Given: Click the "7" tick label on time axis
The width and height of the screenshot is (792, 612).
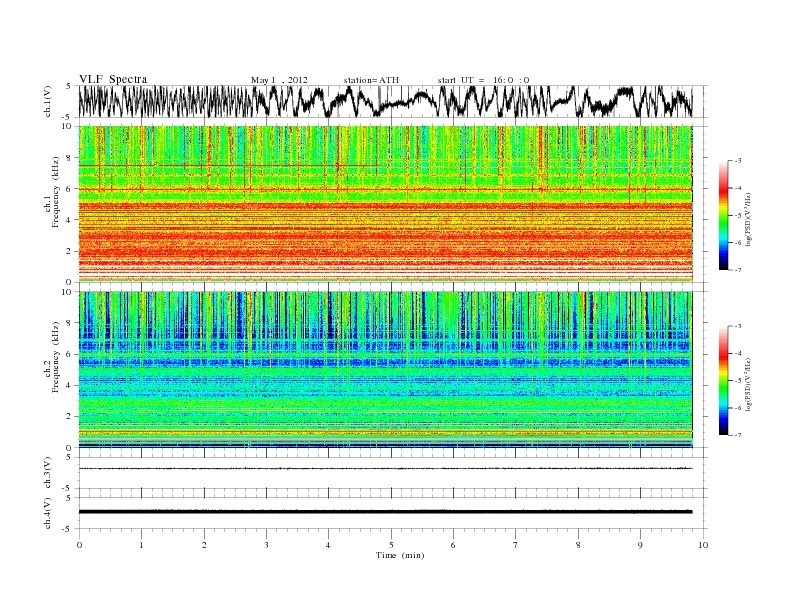Looking at the screenshot, I should pos(516,545).
